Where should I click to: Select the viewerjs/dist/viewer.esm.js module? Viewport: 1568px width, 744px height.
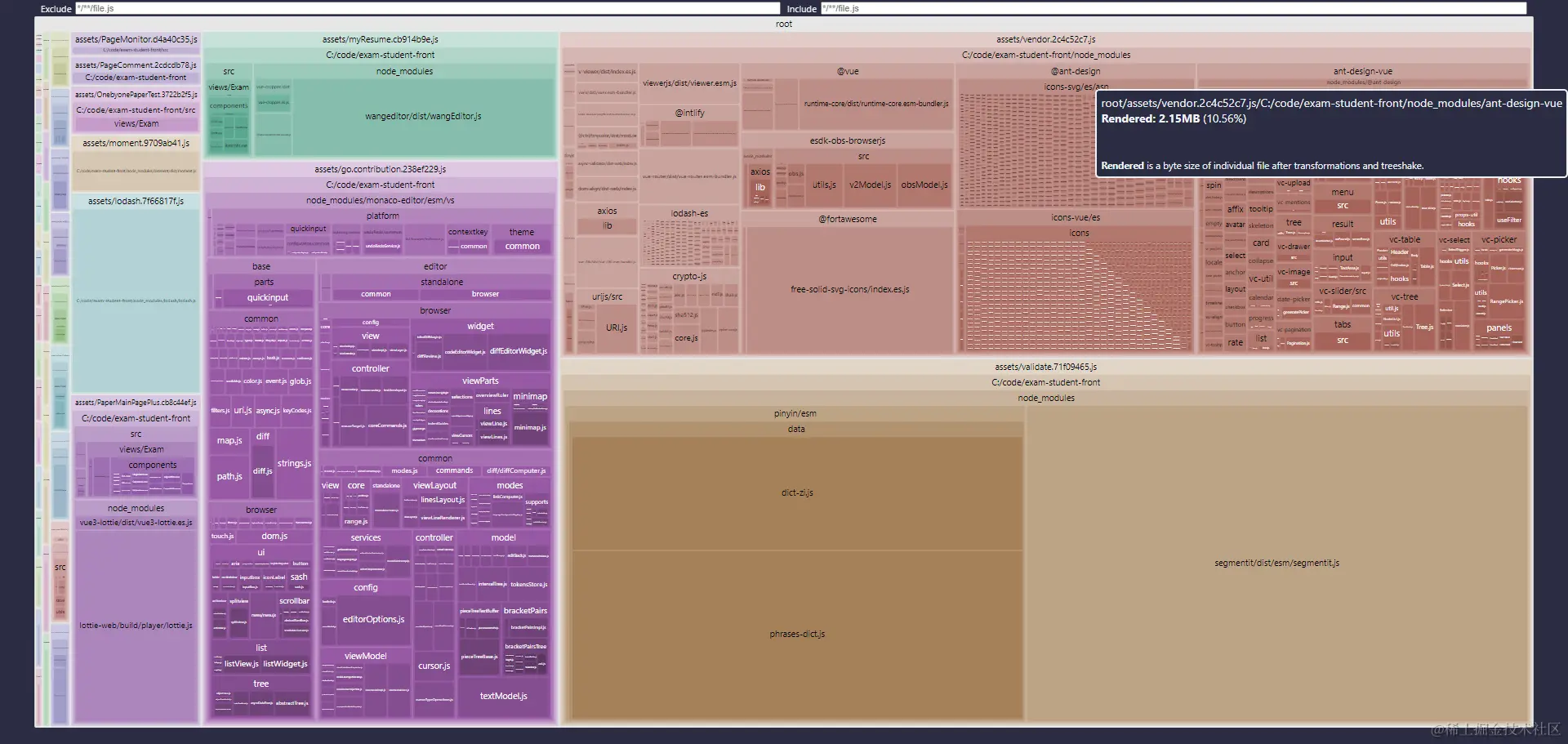[689, 83]
